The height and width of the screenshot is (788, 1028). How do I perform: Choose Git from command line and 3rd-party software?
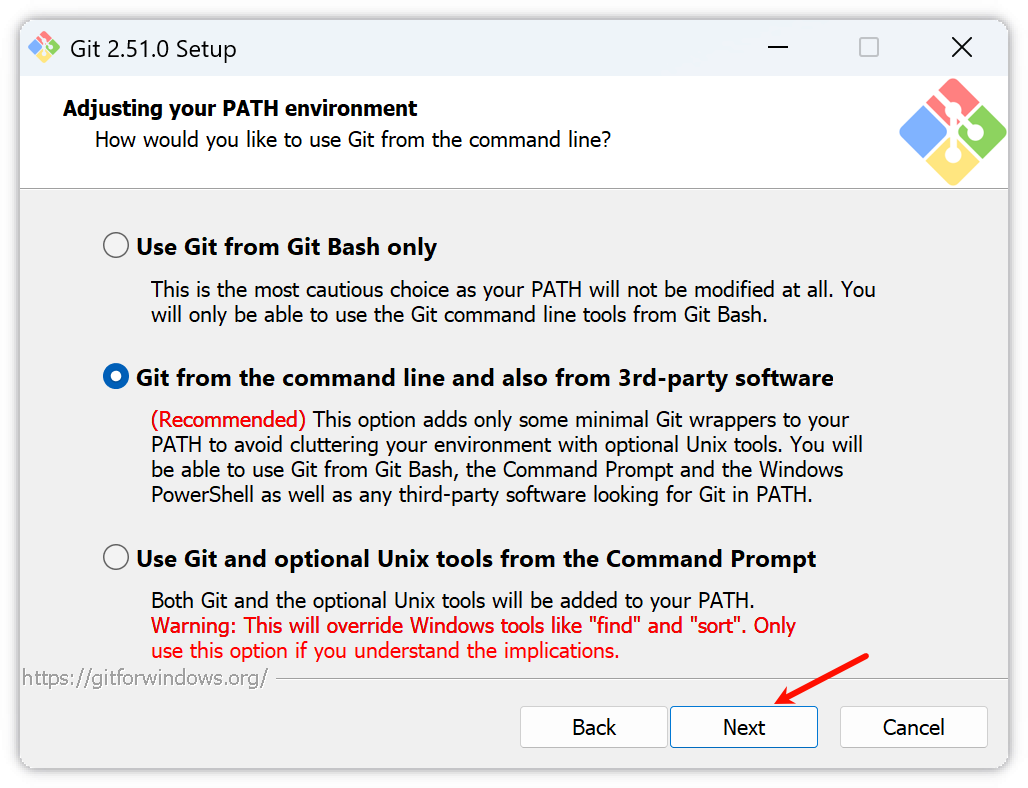[116, 377]
